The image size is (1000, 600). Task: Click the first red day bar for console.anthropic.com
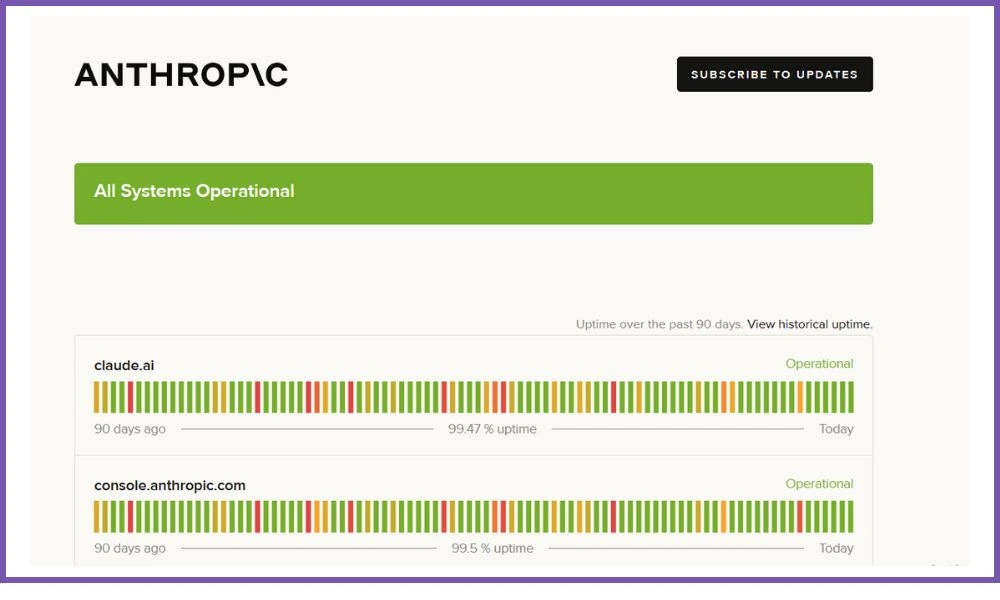[x=130, y=517]
